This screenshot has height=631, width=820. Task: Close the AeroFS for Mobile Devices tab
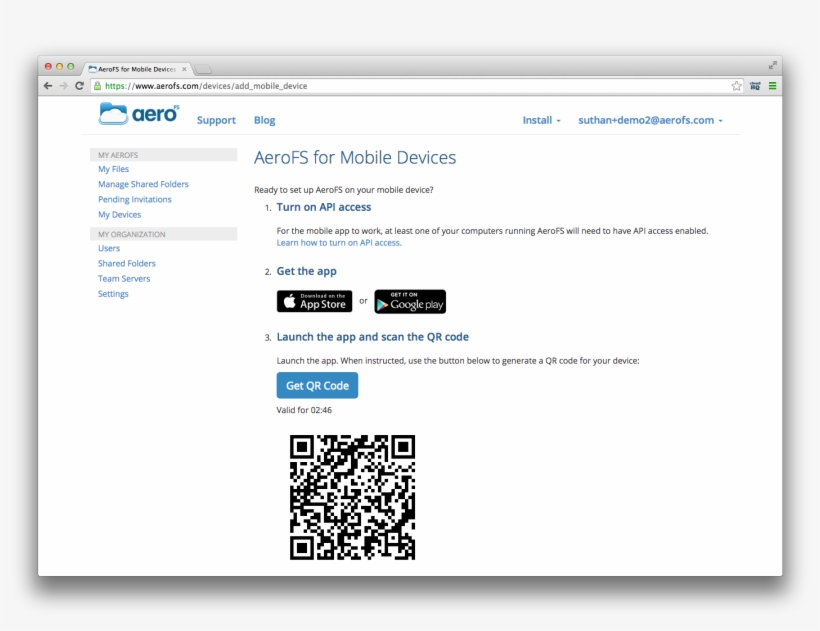[184, 69]
